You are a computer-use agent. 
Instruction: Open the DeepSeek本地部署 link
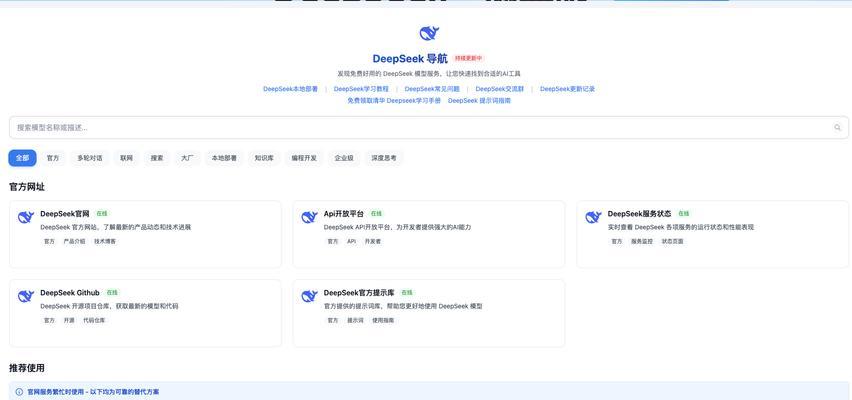pyautogui.click(x=290, y=89)
